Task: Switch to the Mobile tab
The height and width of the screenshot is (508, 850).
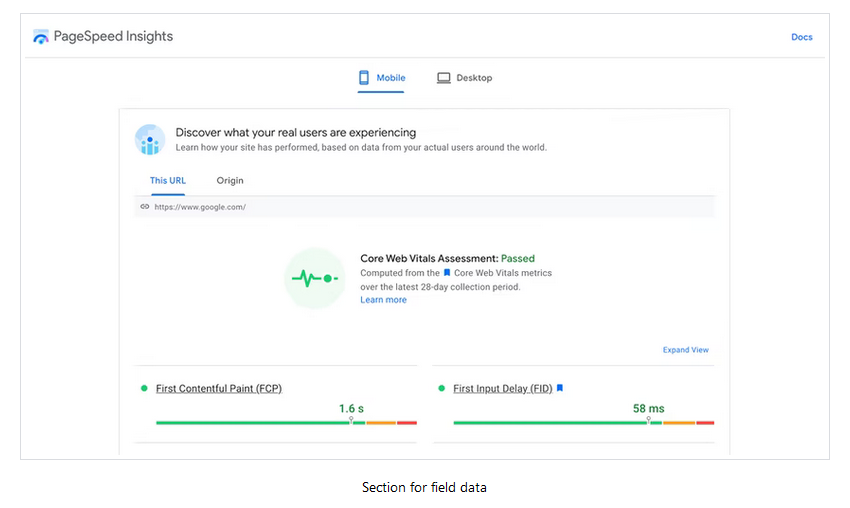Action: point(382,78)
